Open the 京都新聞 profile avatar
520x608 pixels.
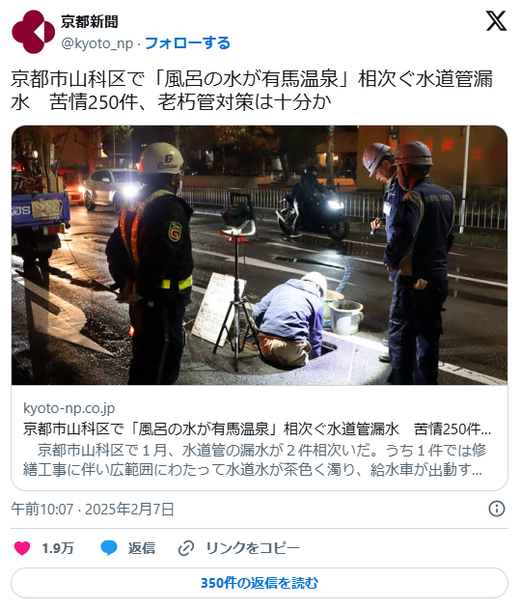pyautogui.click(x=33, y=32)
